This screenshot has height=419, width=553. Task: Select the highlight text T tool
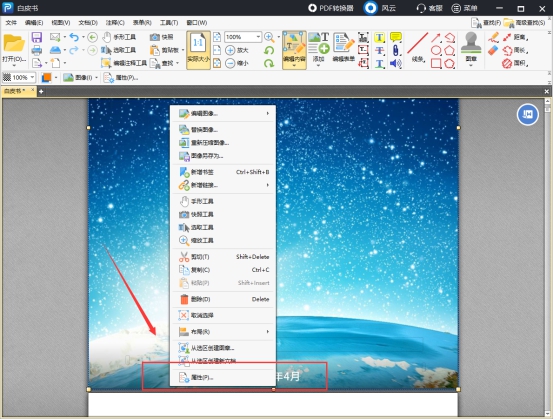pos(379,37)
